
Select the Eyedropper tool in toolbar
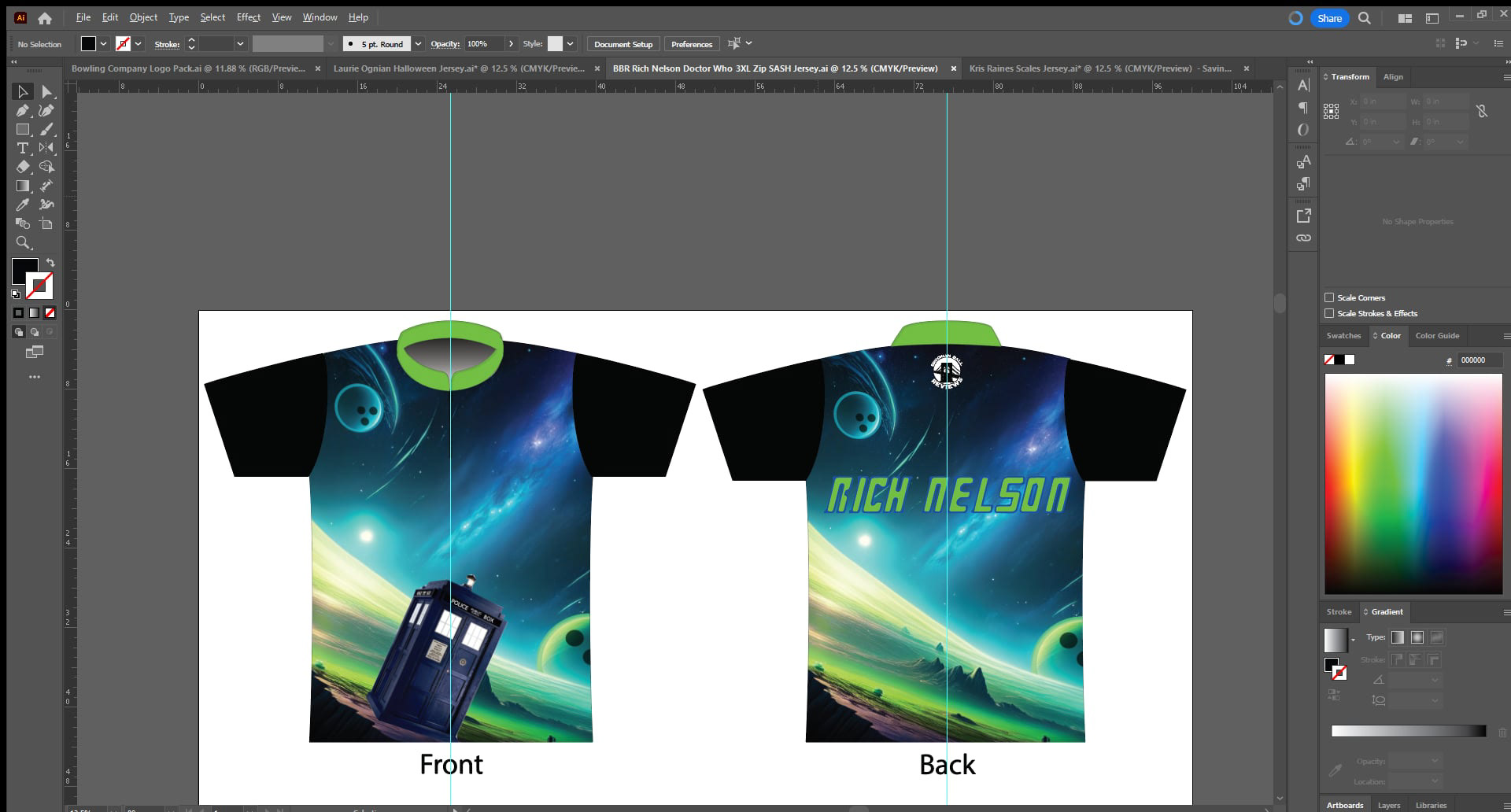point(23,205)
